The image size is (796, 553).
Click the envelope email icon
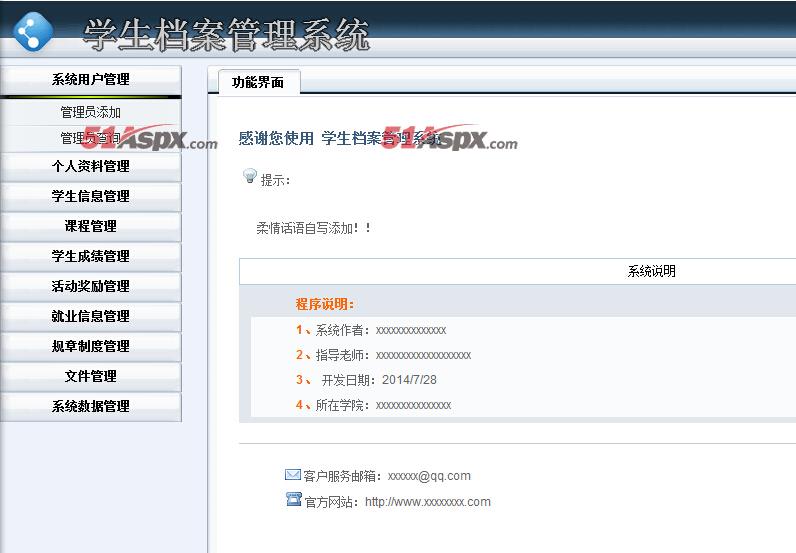pos(293,475)
